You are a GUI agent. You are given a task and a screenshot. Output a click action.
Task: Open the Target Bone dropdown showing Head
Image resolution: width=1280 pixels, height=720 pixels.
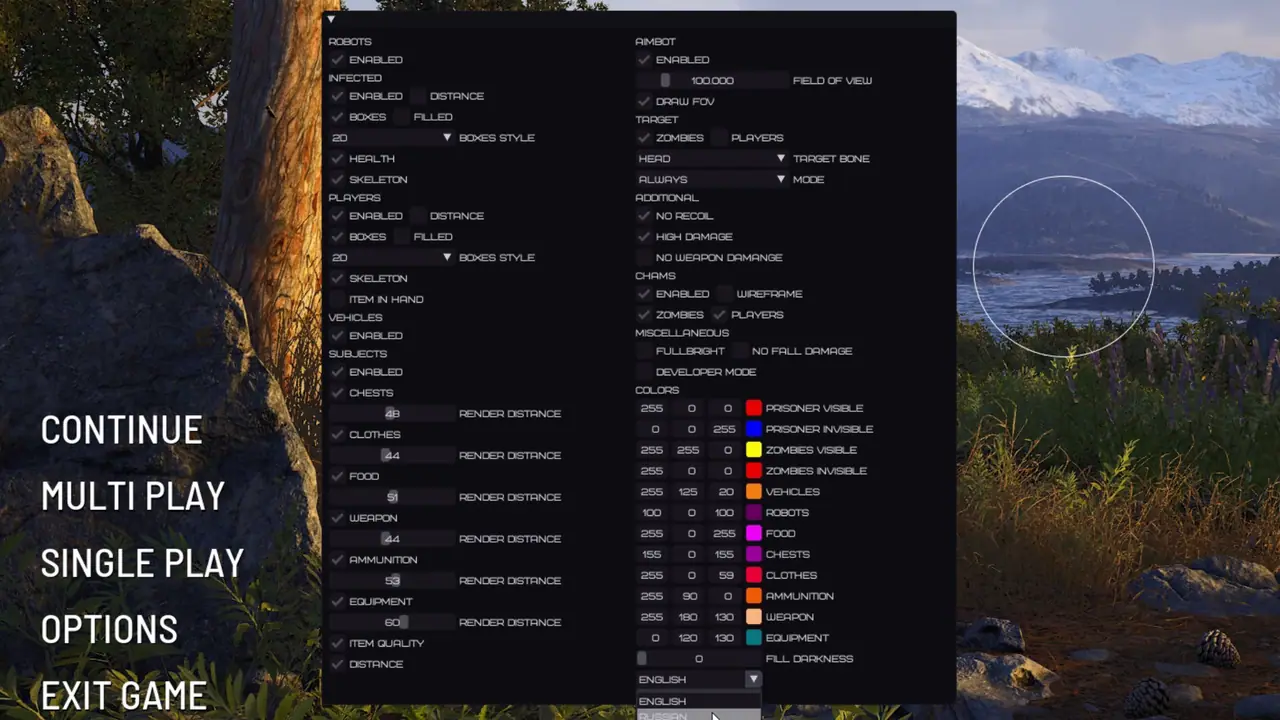(x=712, y=159)
